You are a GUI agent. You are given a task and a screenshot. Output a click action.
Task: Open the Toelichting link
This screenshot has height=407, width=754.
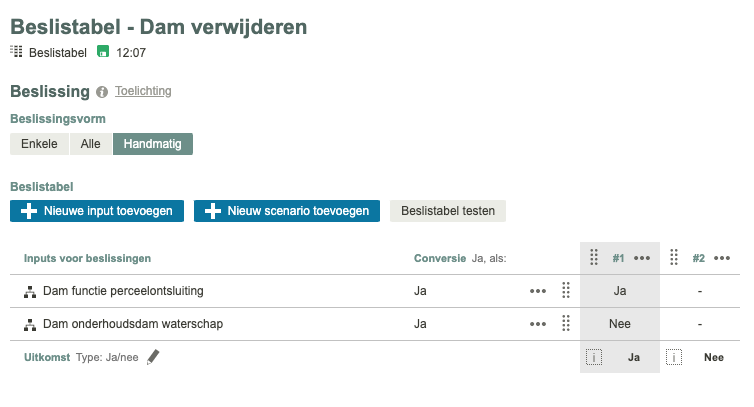click(144, 91)
